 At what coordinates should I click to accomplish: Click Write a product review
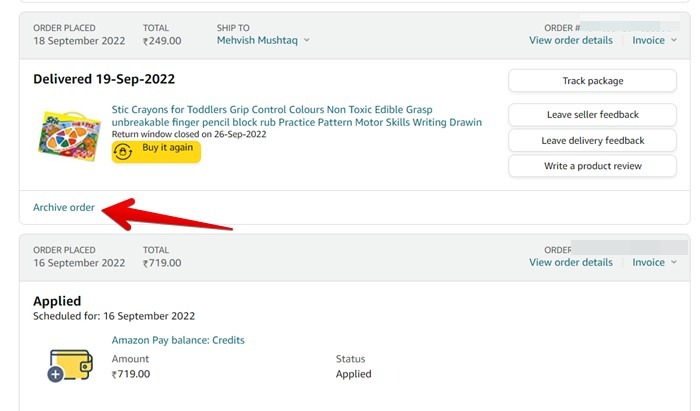pos(592,166)
